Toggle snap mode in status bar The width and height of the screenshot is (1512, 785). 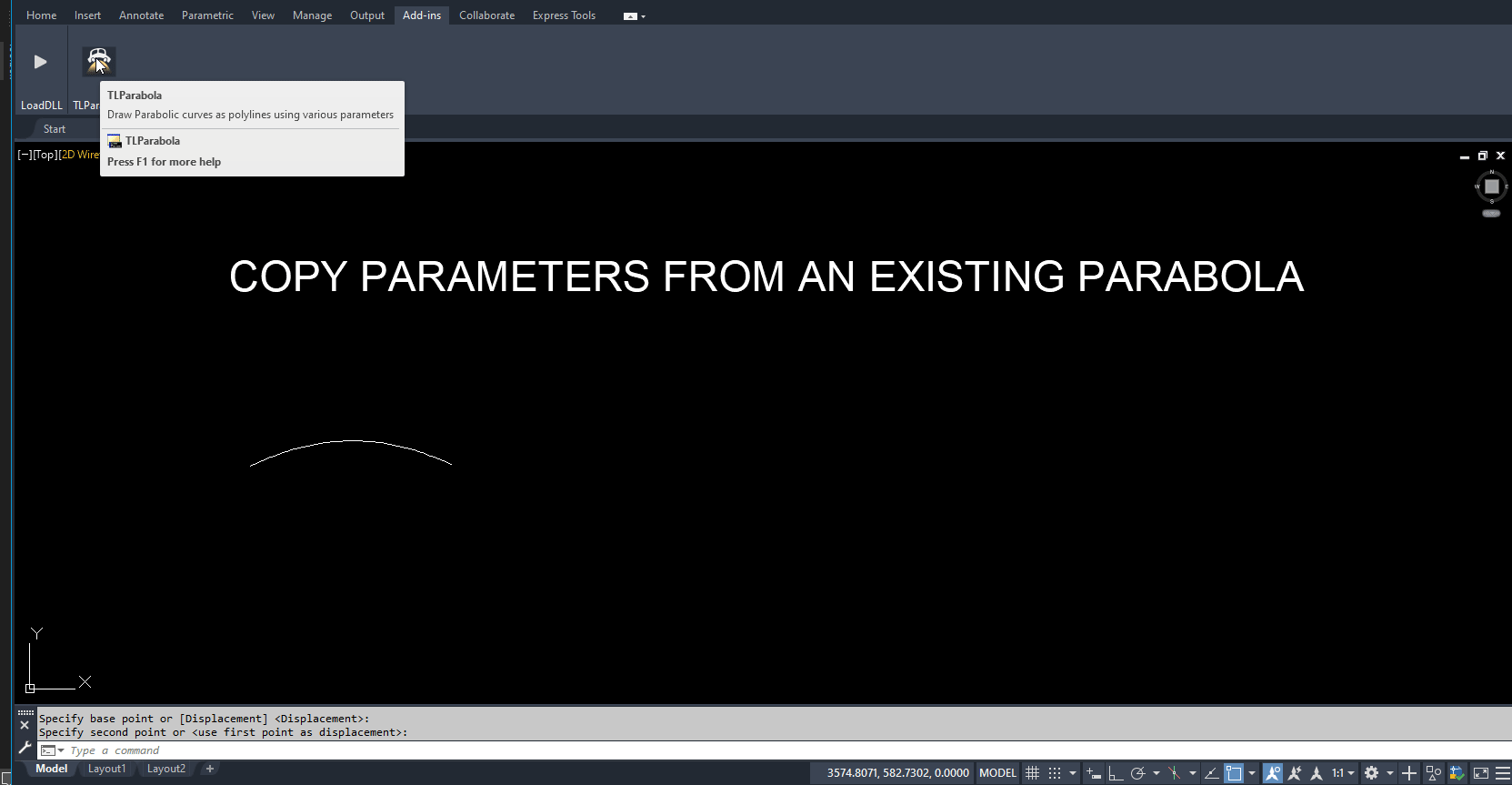pos(1055,773)
